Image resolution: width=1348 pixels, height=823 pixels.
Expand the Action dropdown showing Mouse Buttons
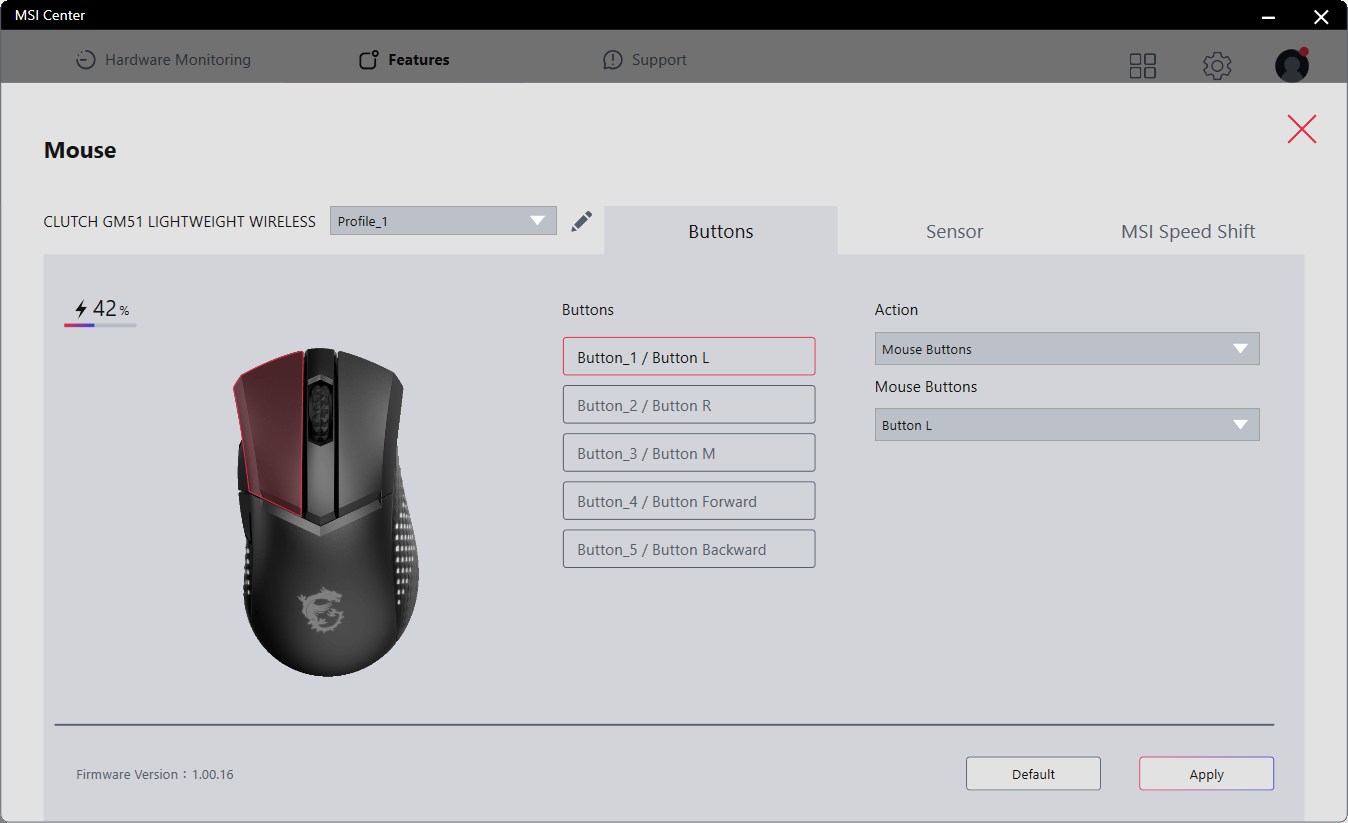click(x=1067, y=349)
